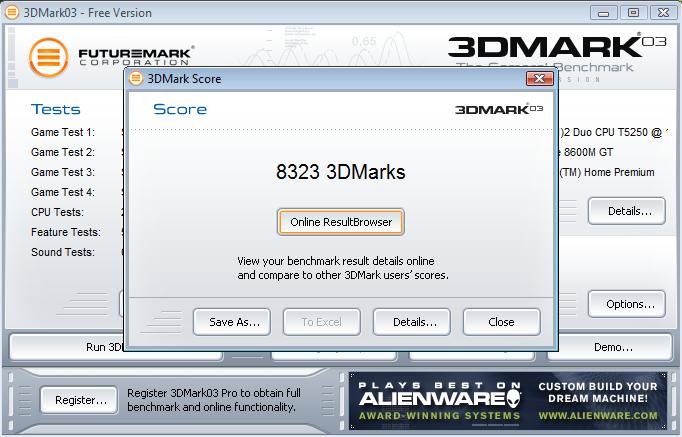Click the 'Score' heading in dialog
This screenshot has width=682, height=437.
tap(180, 109)
